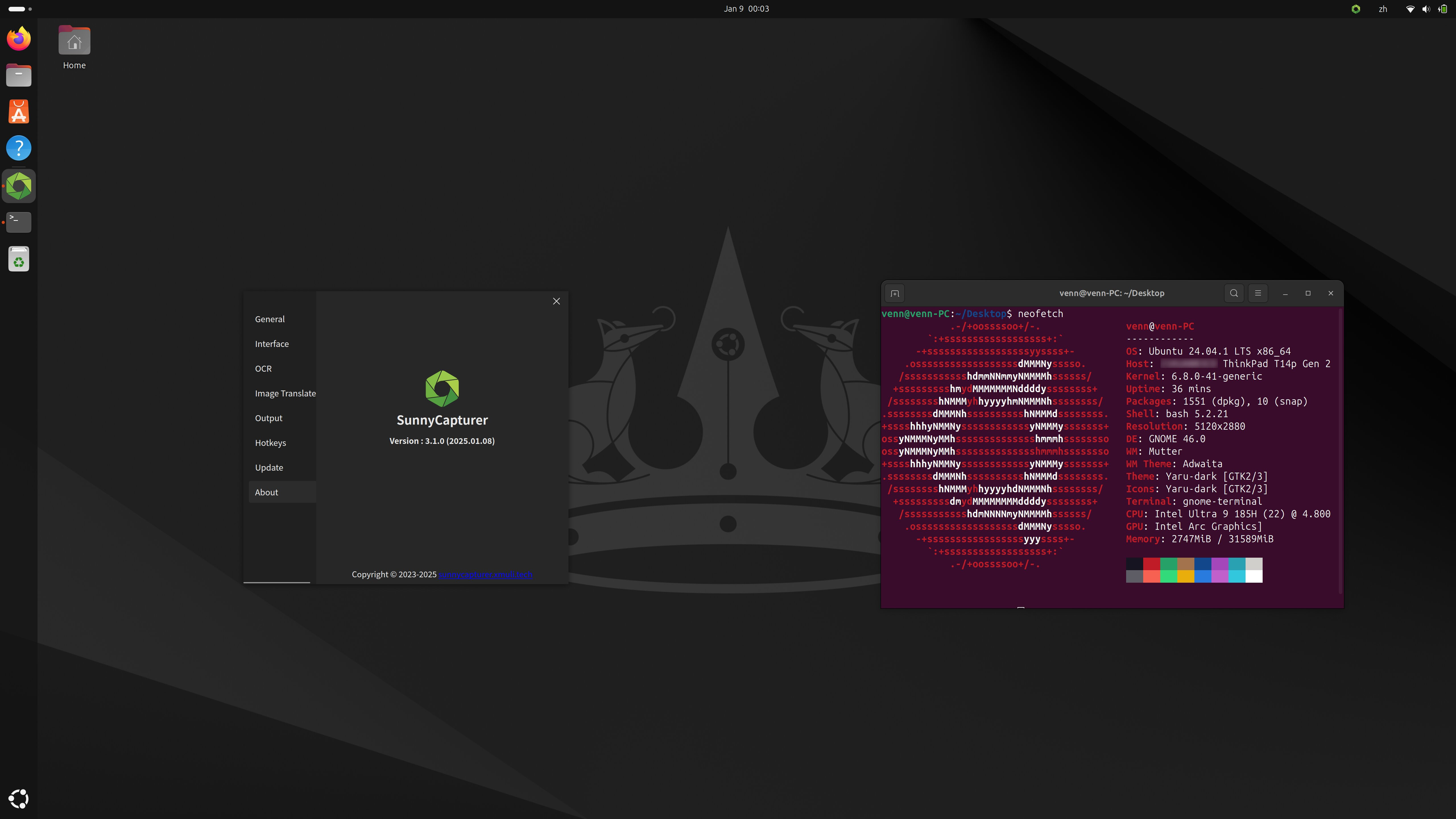Viewport: 1456px width, 819px height.
Task: Switch to the Interface settings tab
Action: [282, 344]
